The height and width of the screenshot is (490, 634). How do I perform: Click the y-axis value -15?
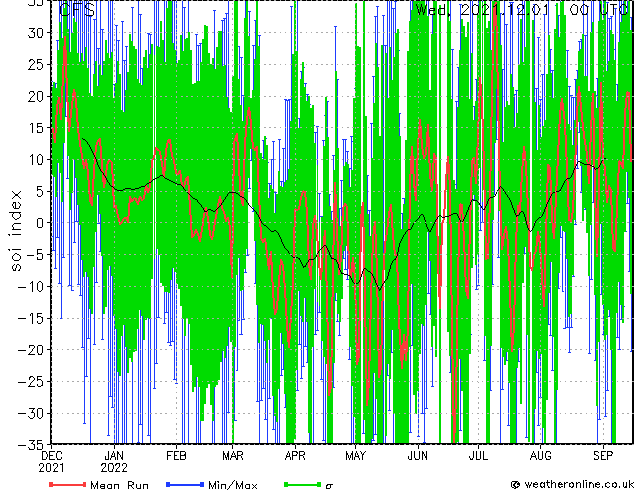32,318
